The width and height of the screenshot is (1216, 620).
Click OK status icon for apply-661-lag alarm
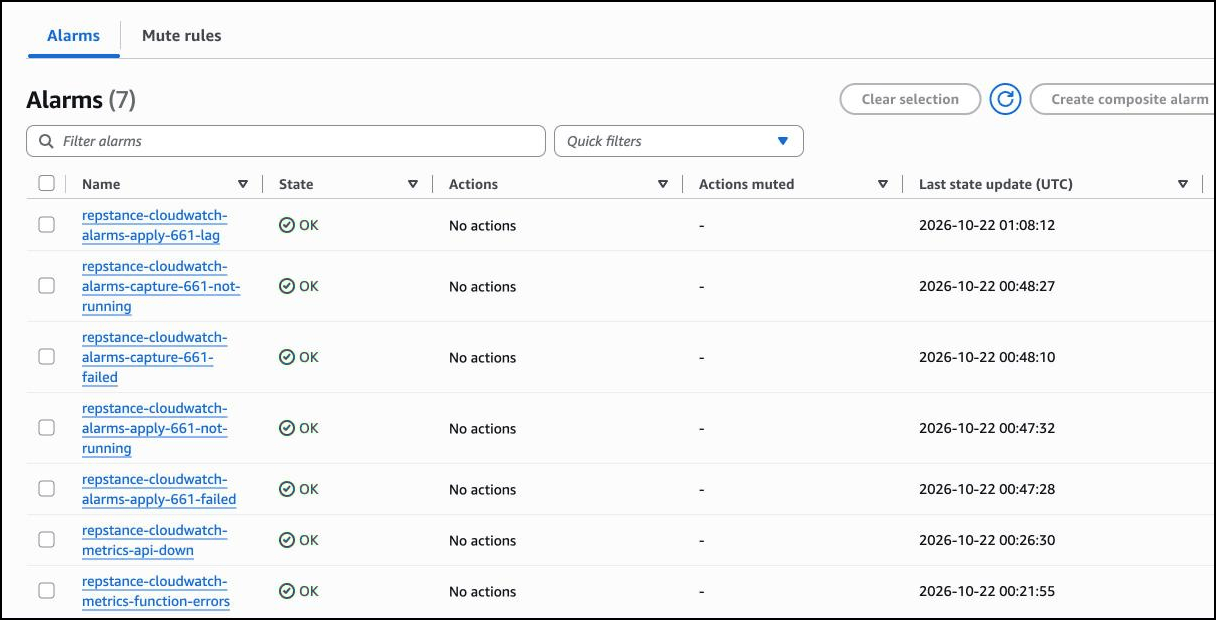[287, 225]
